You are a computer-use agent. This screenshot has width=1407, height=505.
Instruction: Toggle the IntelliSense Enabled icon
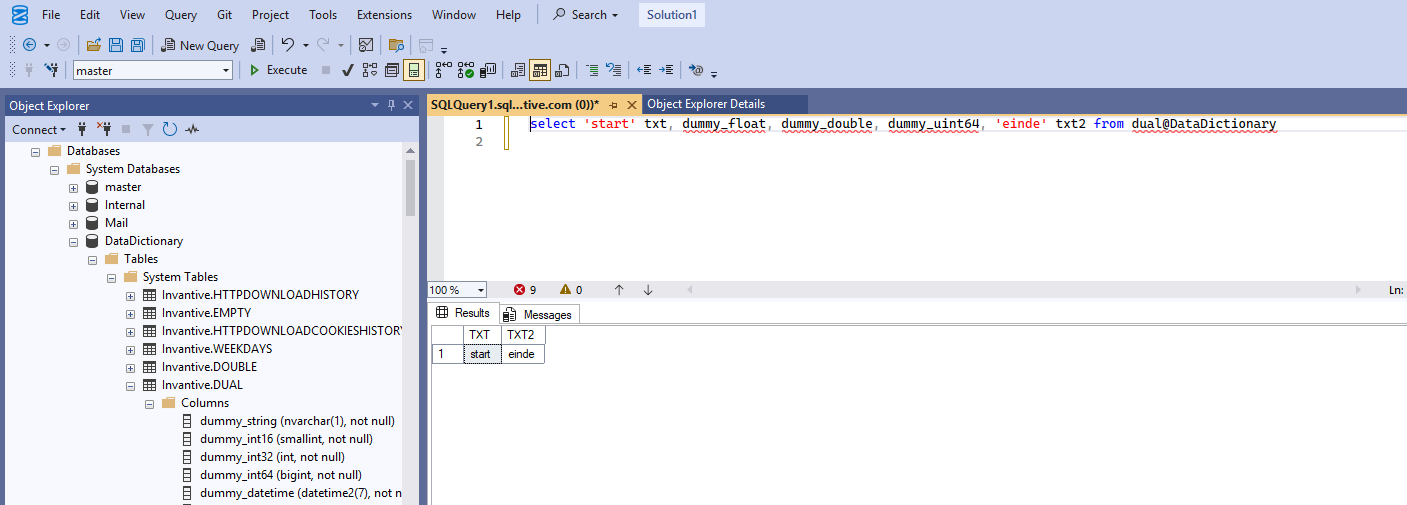[x=414, y=70]
